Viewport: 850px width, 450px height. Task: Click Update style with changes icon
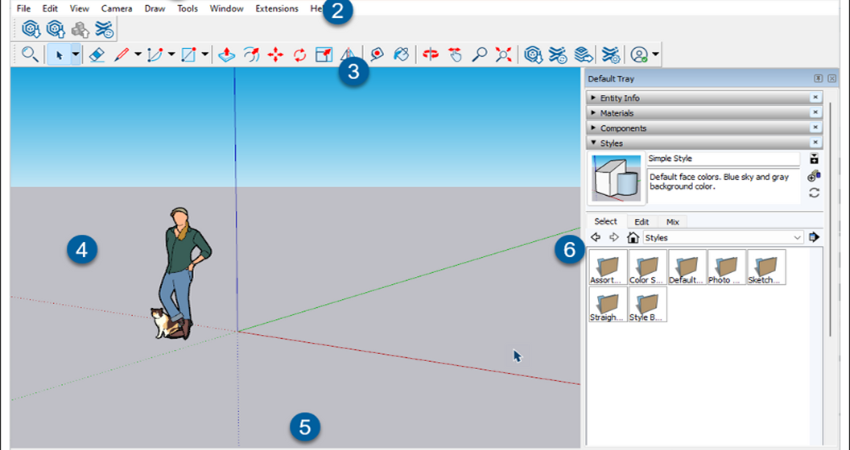click(814, 192)
